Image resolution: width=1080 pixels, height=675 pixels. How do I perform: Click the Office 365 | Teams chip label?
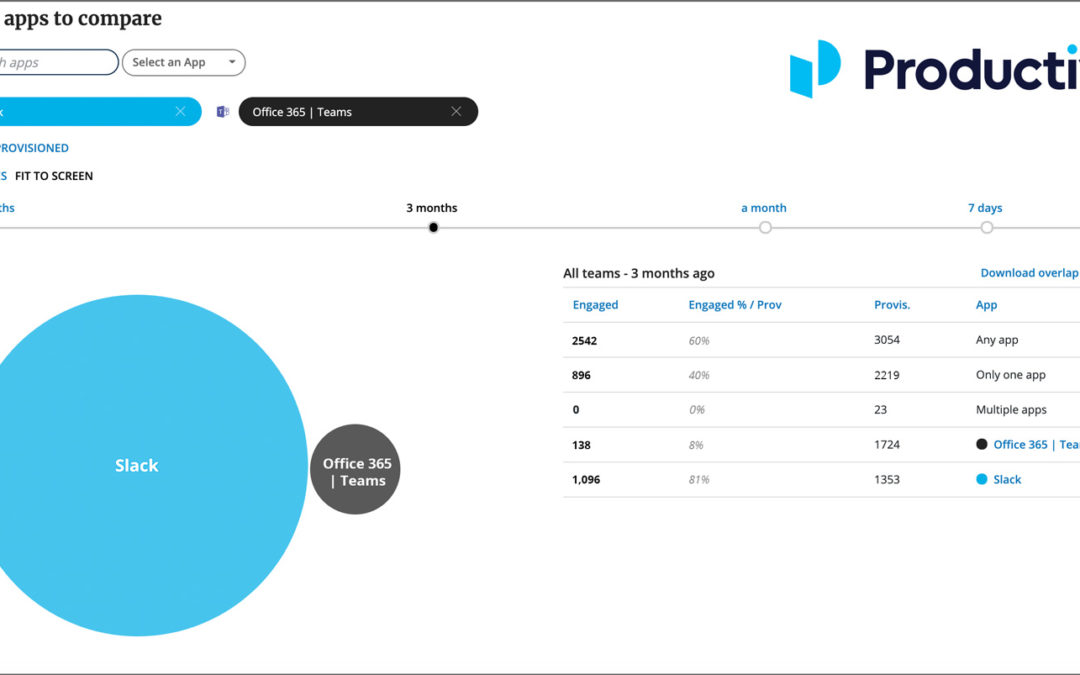tap(302, 112)
